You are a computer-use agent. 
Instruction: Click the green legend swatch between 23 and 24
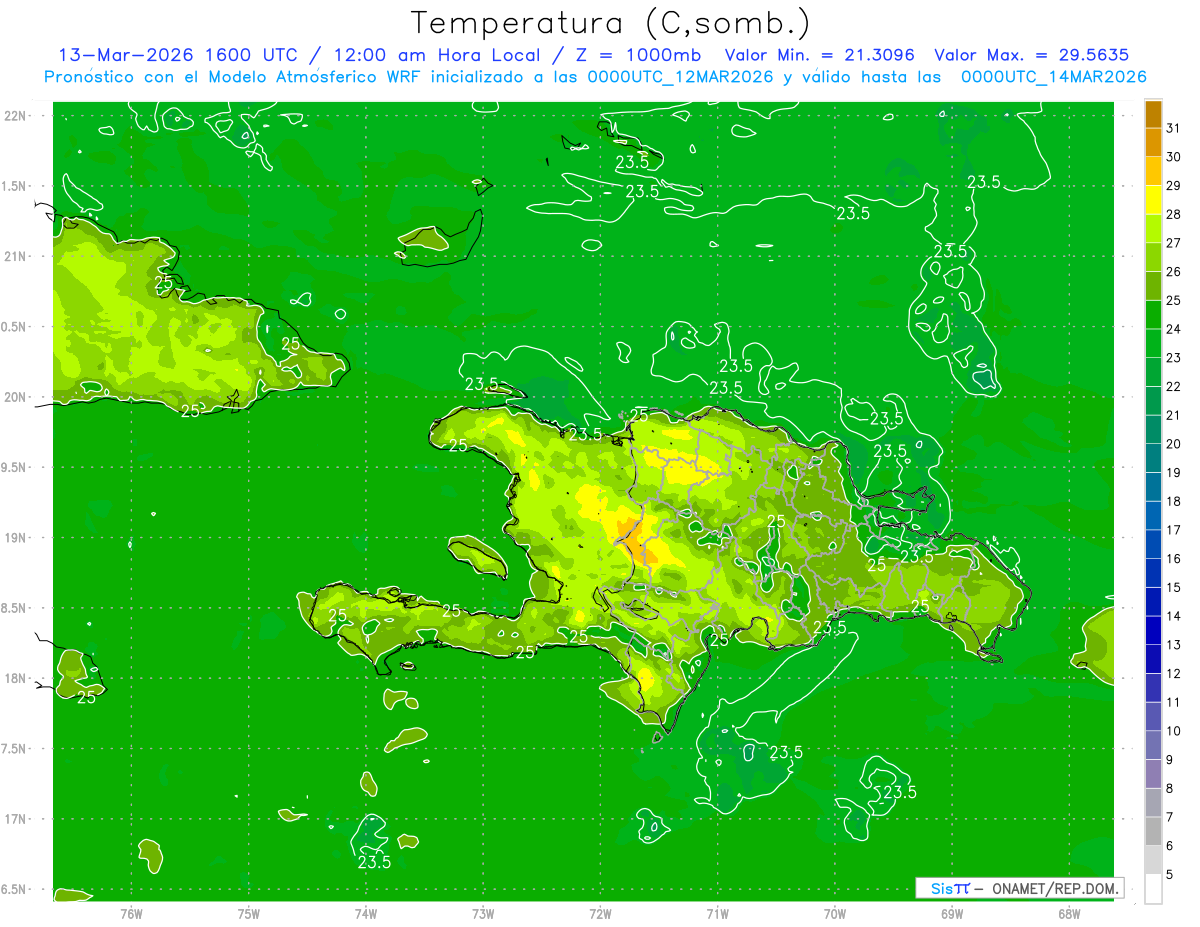[x=1153, y=343]
